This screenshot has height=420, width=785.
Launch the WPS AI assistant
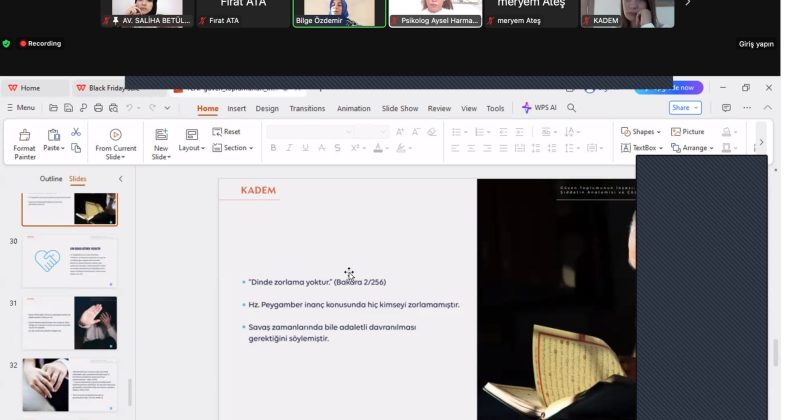(x=539, y=108)
